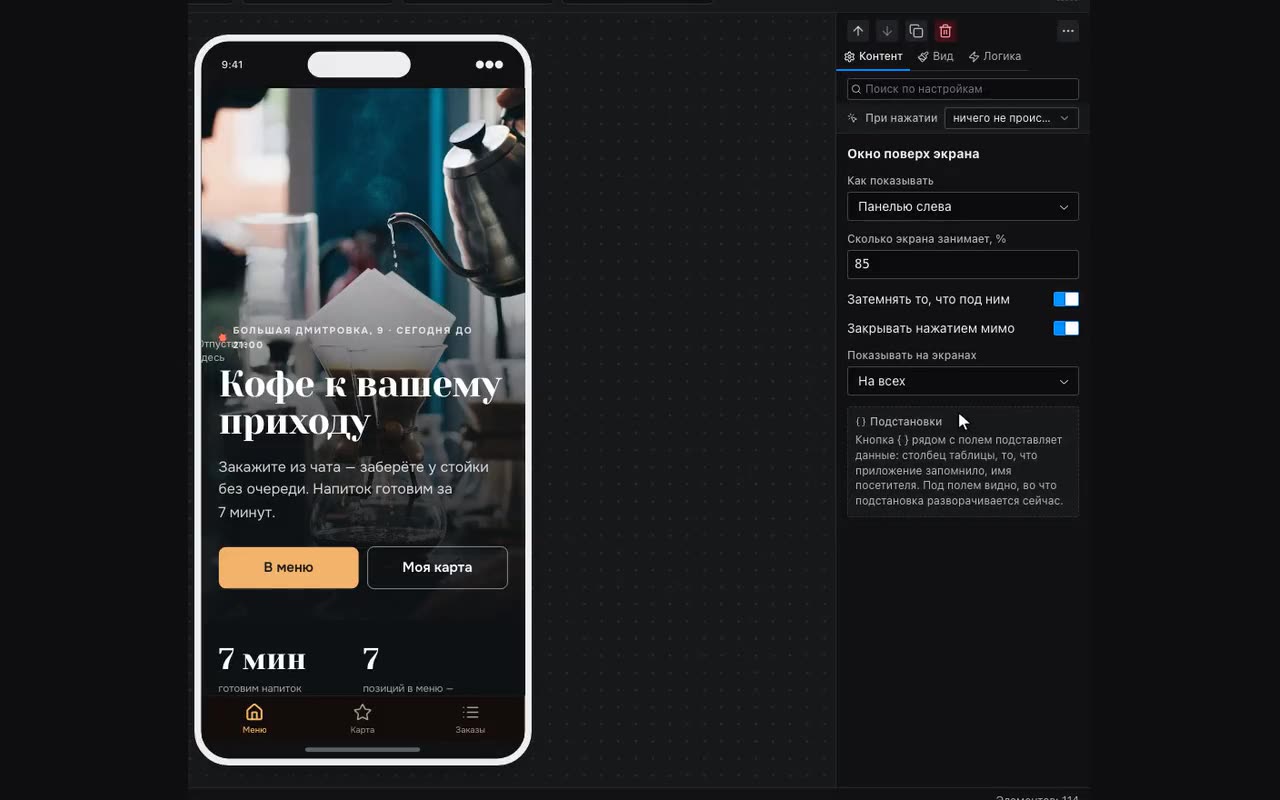Viewport: 1280px width, 800px height.
Task: Open the three-dots more options menu
Action: [x=1068, y=31]
